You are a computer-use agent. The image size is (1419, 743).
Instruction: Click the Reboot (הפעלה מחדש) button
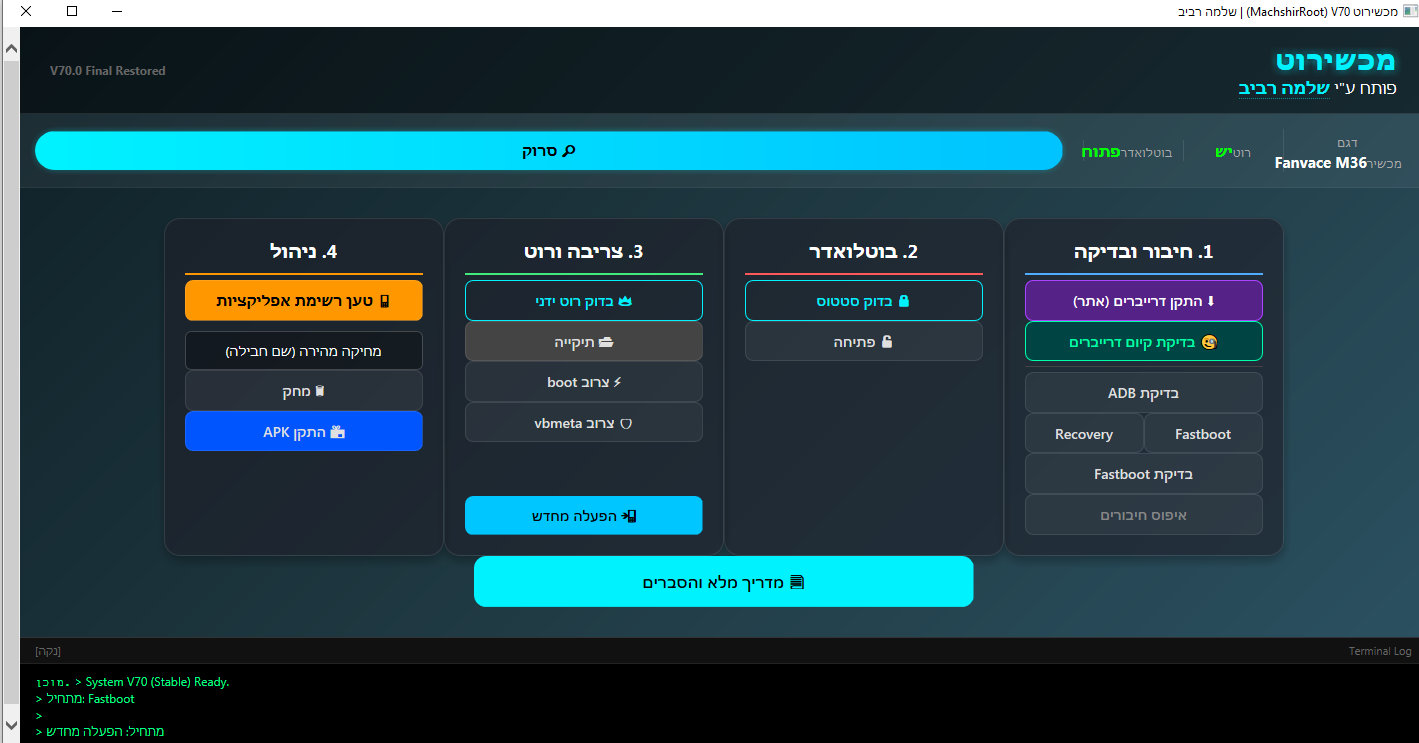pyautogui.click(x=583, y=516)
